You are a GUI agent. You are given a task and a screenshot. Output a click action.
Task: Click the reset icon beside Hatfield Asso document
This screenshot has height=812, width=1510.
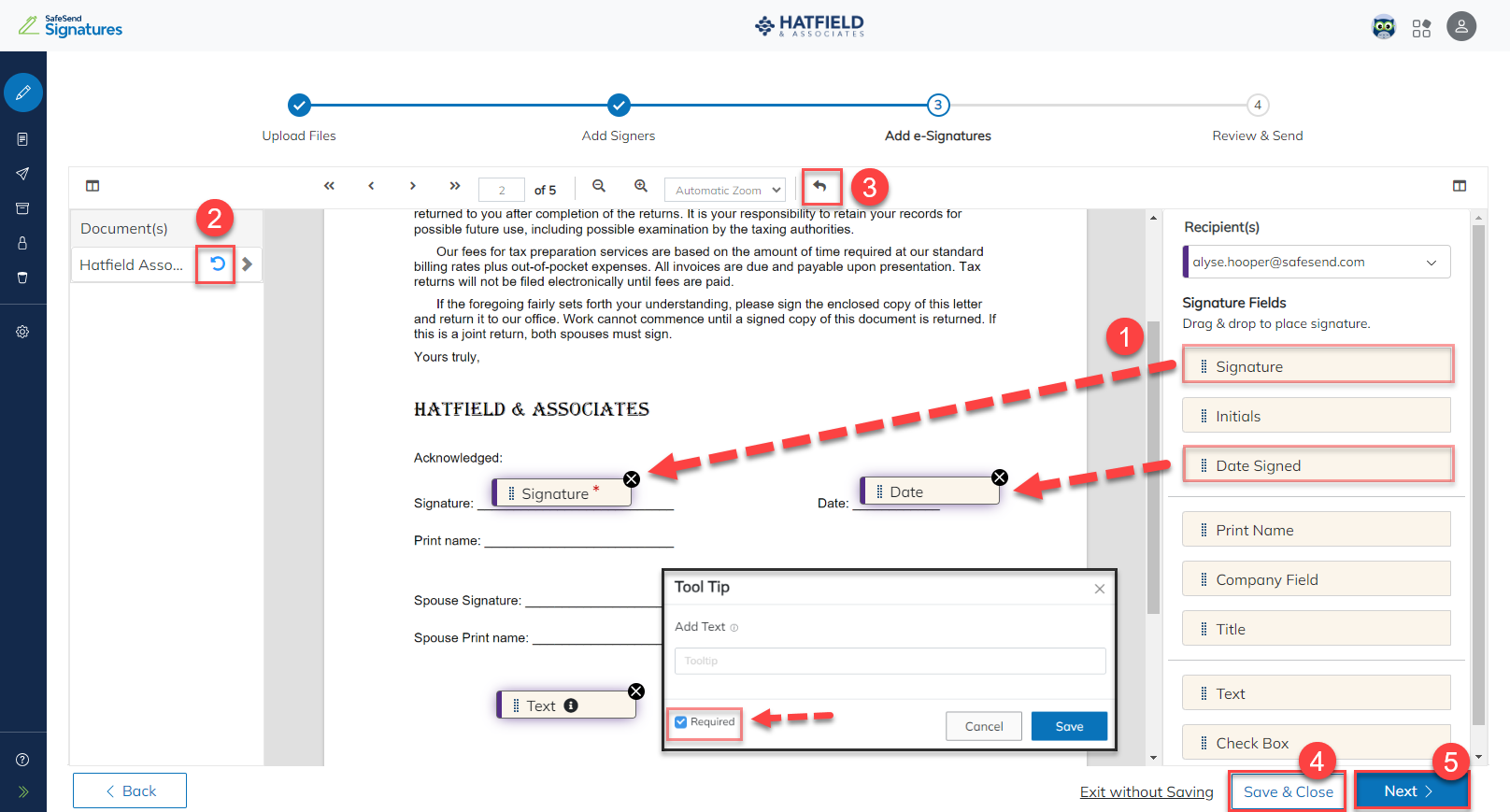[217, 264]
